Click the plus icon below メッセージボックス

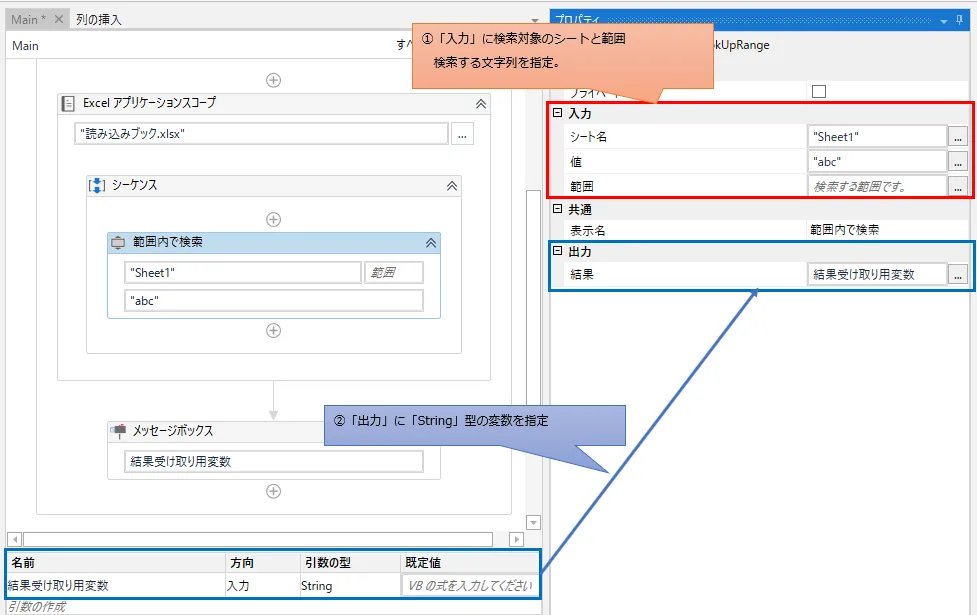272,490
